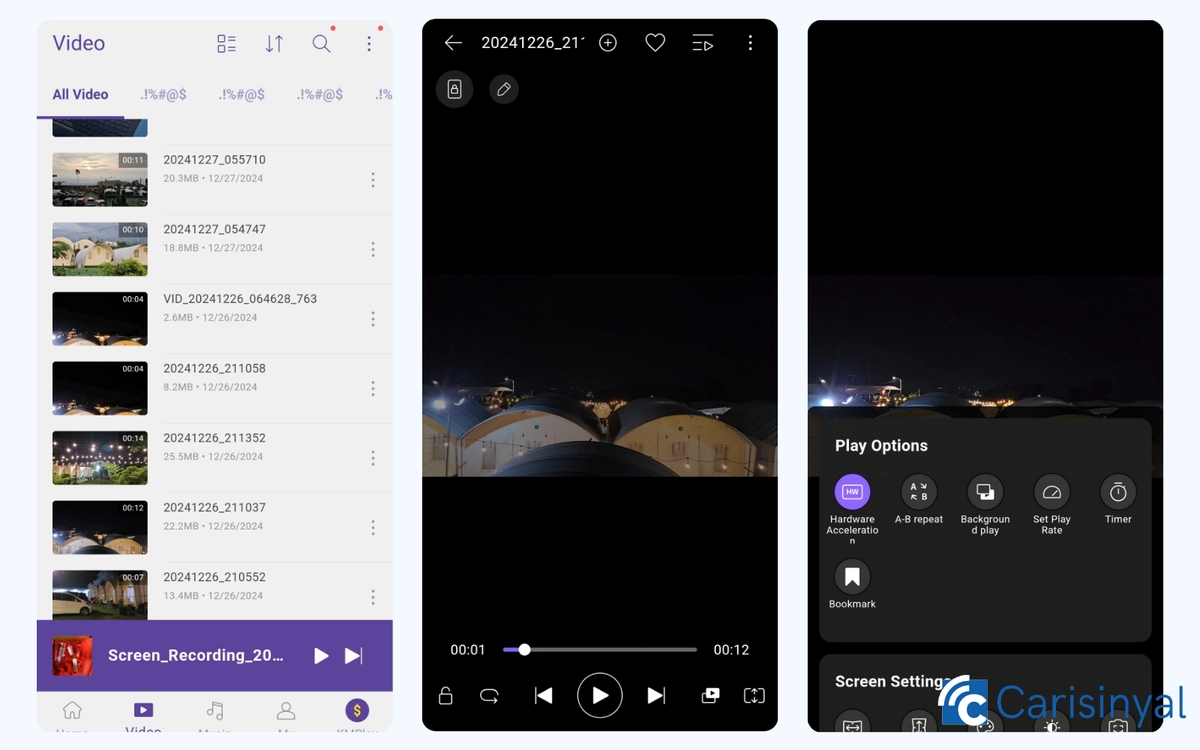Change screen fit with the aspect icon

click(754, 695)
